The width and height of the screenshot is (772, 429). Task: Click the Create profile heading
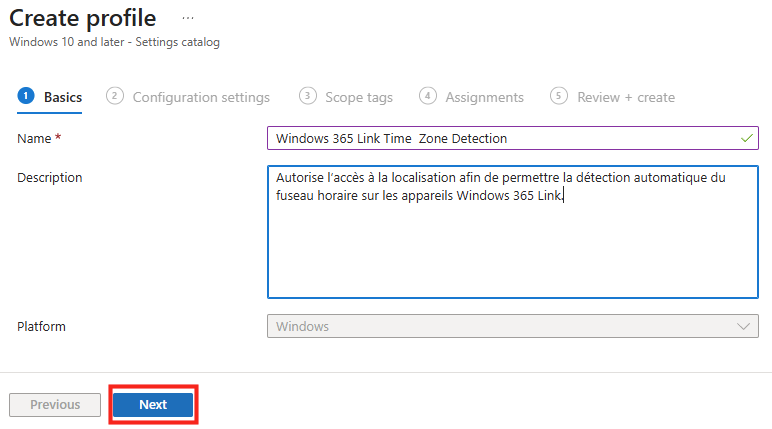coord(82,18)
